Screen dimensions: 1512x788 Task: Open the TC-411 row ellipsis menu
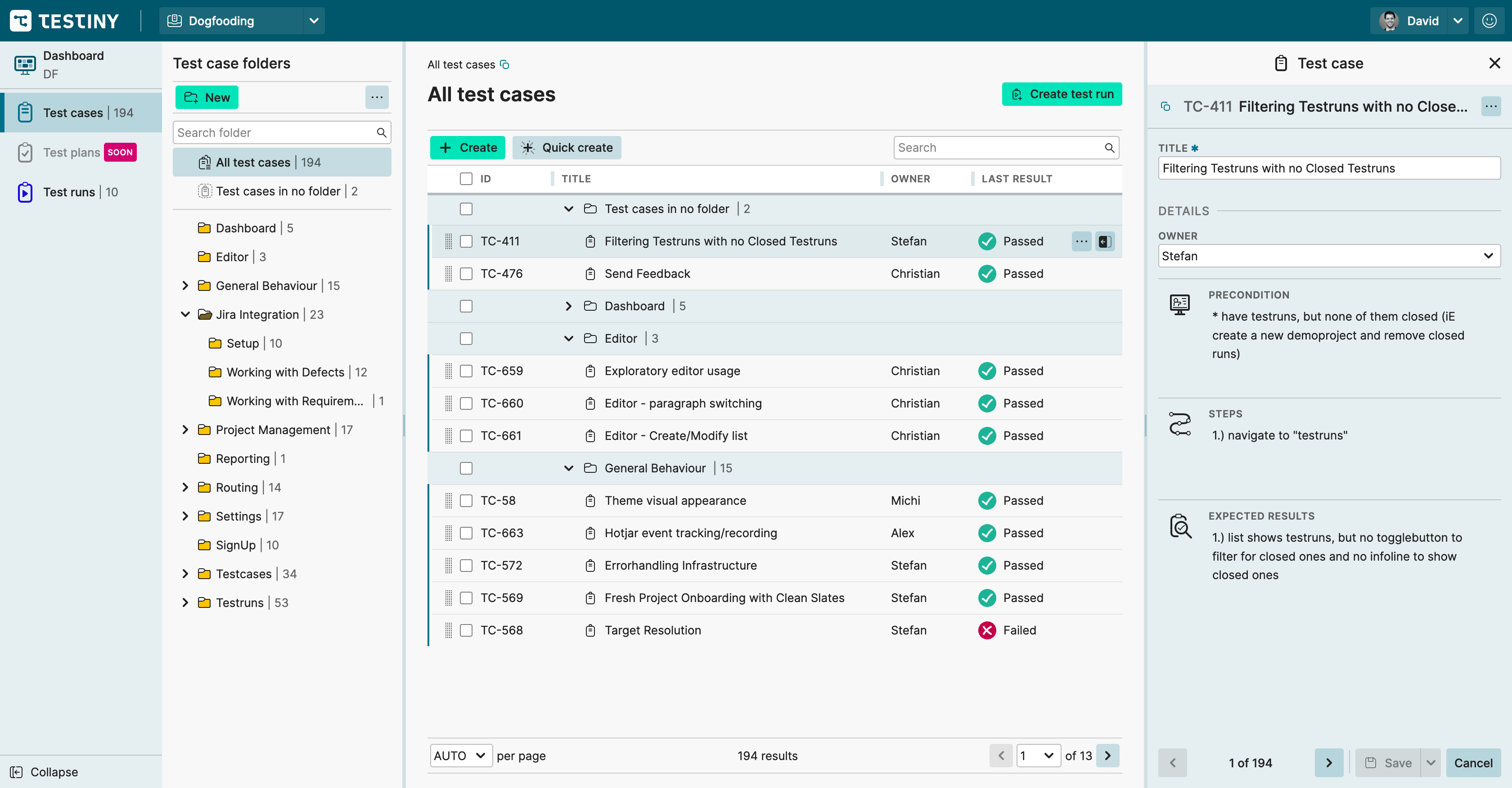1081,241
